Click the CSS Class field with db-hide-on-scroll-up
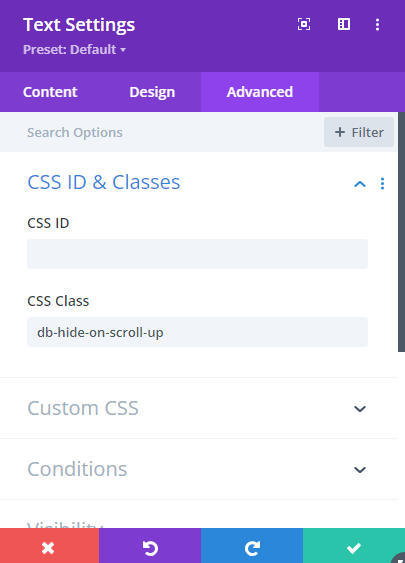Image resolution: width=405 pixels, height=563 pixels. (197, 332)
